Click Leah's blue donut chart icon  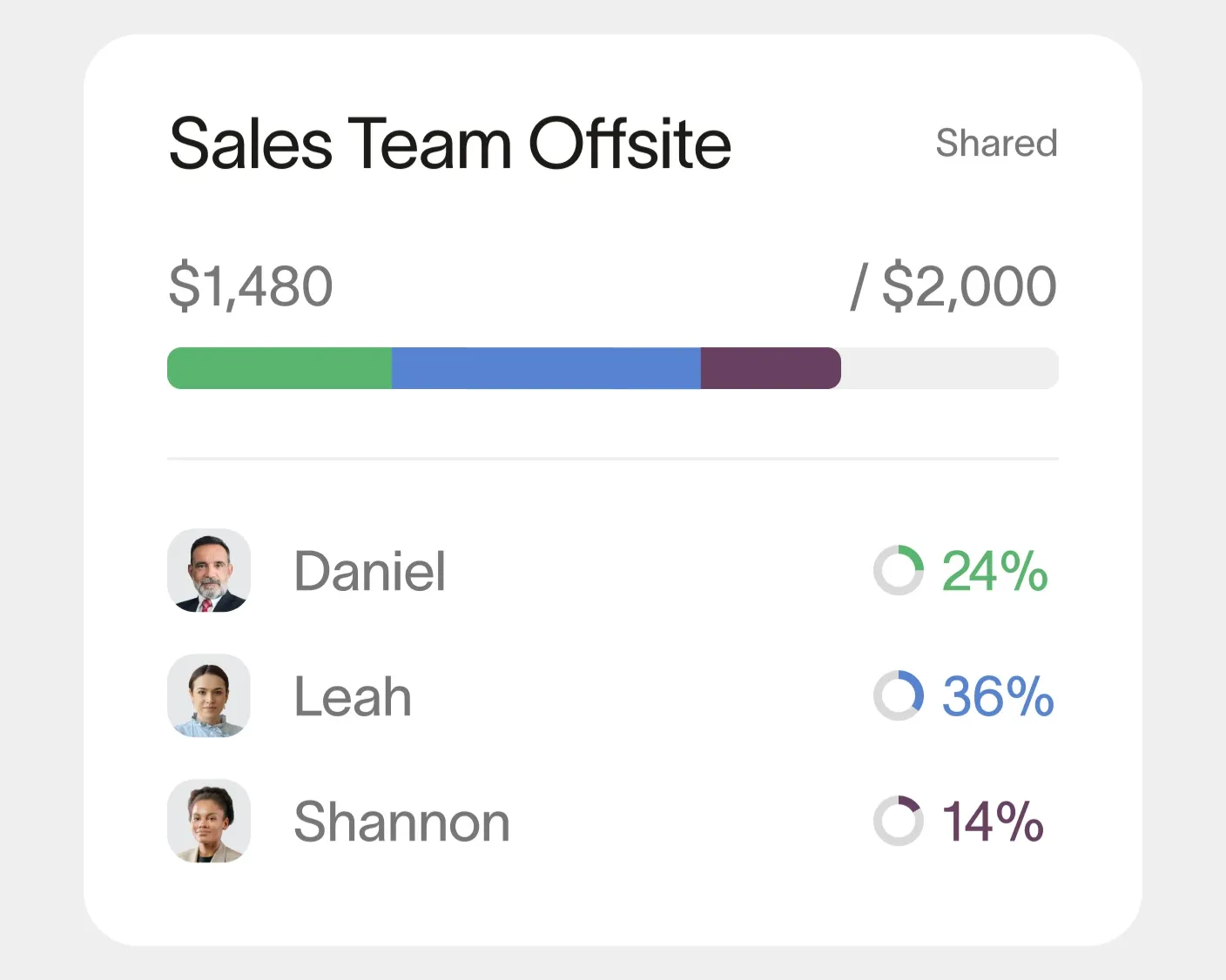(x=898, y=696)
